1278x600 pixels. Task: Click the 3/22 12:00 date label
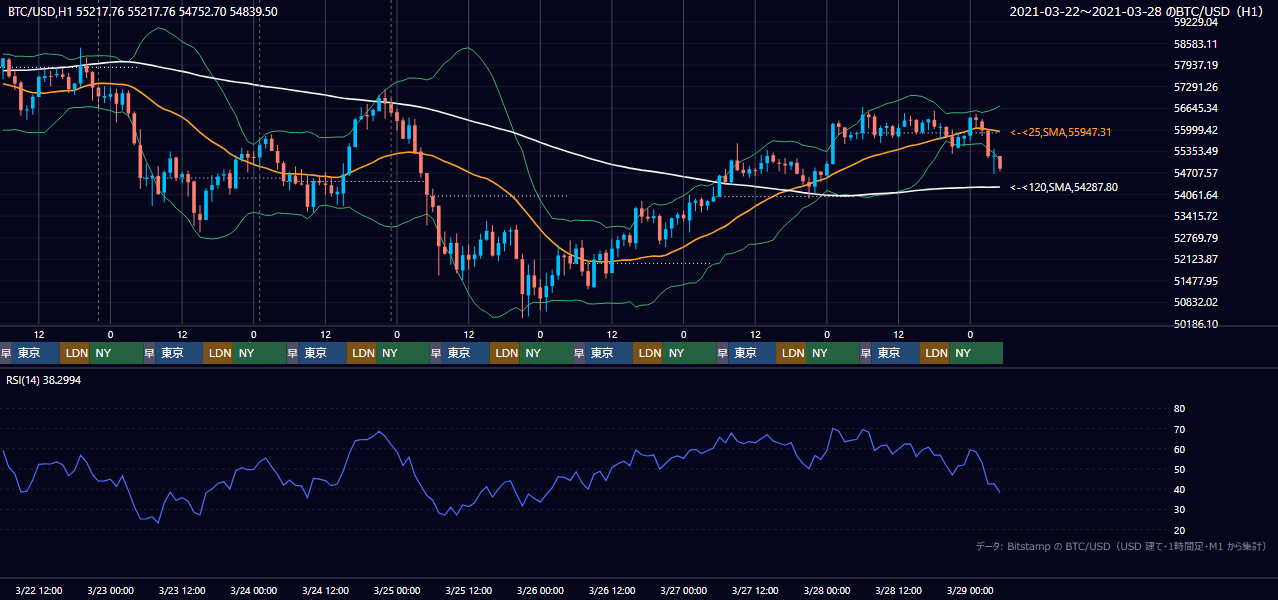tap(39, 590)
